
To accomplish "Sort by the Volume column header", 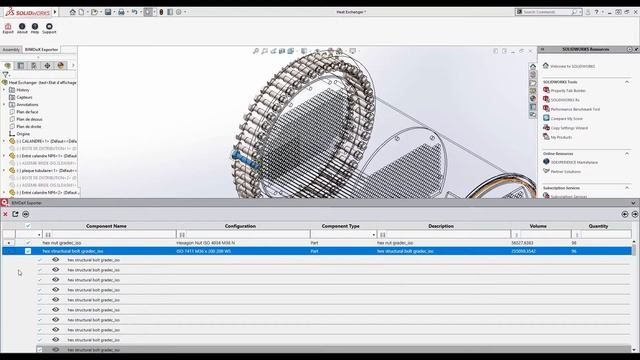I will click(x=538, y=226).
